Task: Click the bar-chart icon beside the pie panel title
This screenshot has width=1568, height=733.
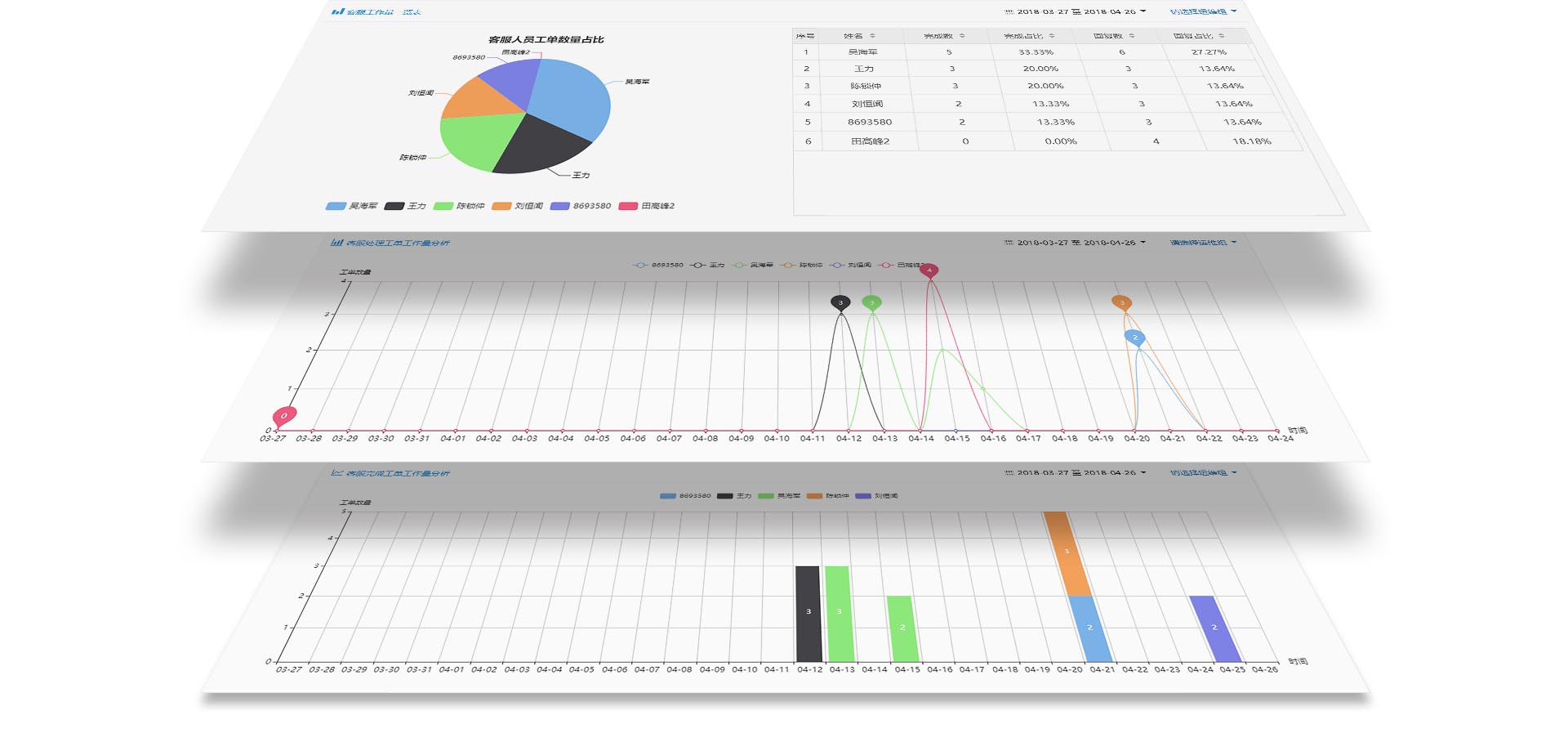Action: pyautogui.click(x=337, y=11)
